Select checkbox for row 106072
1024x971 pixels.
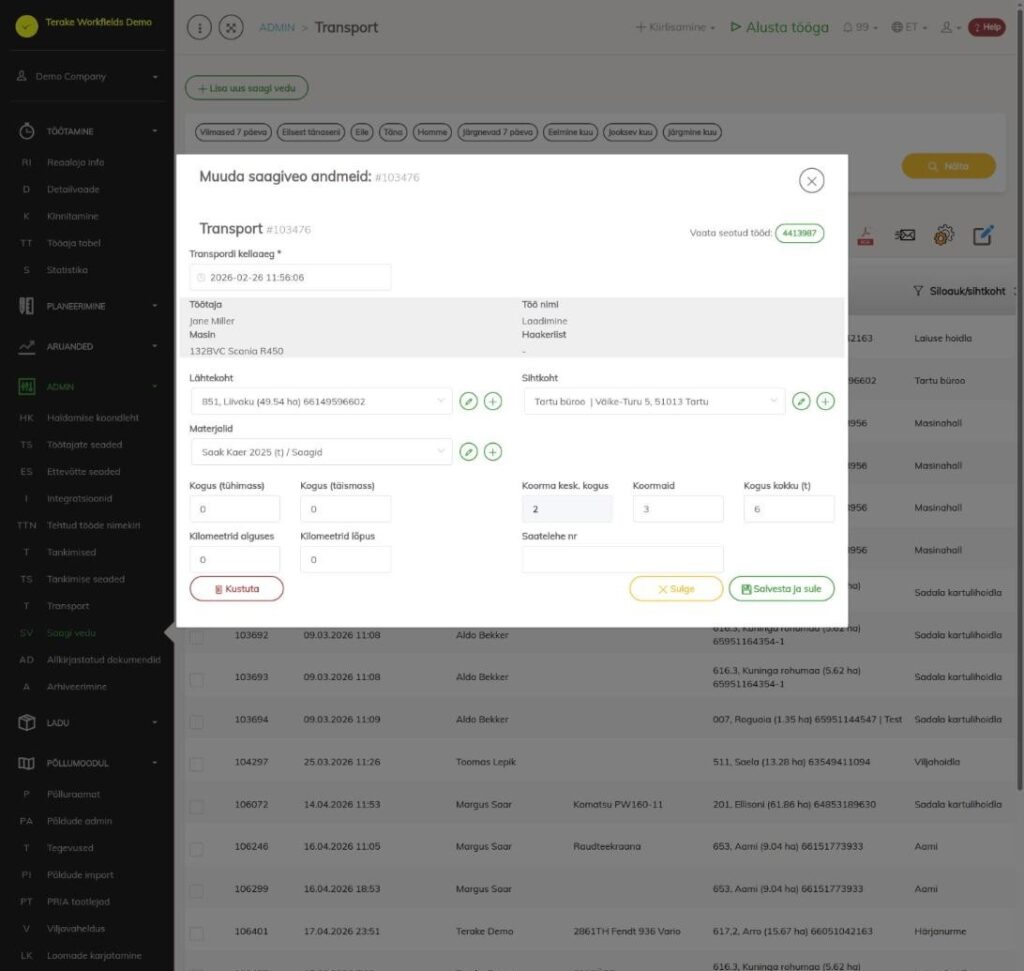pyautogui.click(x=196, y=806)
